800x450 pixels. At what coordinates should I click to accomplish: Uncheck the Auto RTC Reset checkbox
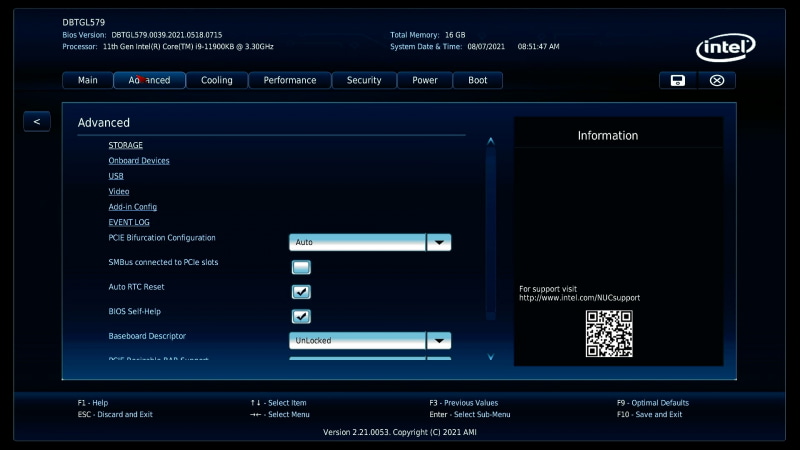pos(301,291)
